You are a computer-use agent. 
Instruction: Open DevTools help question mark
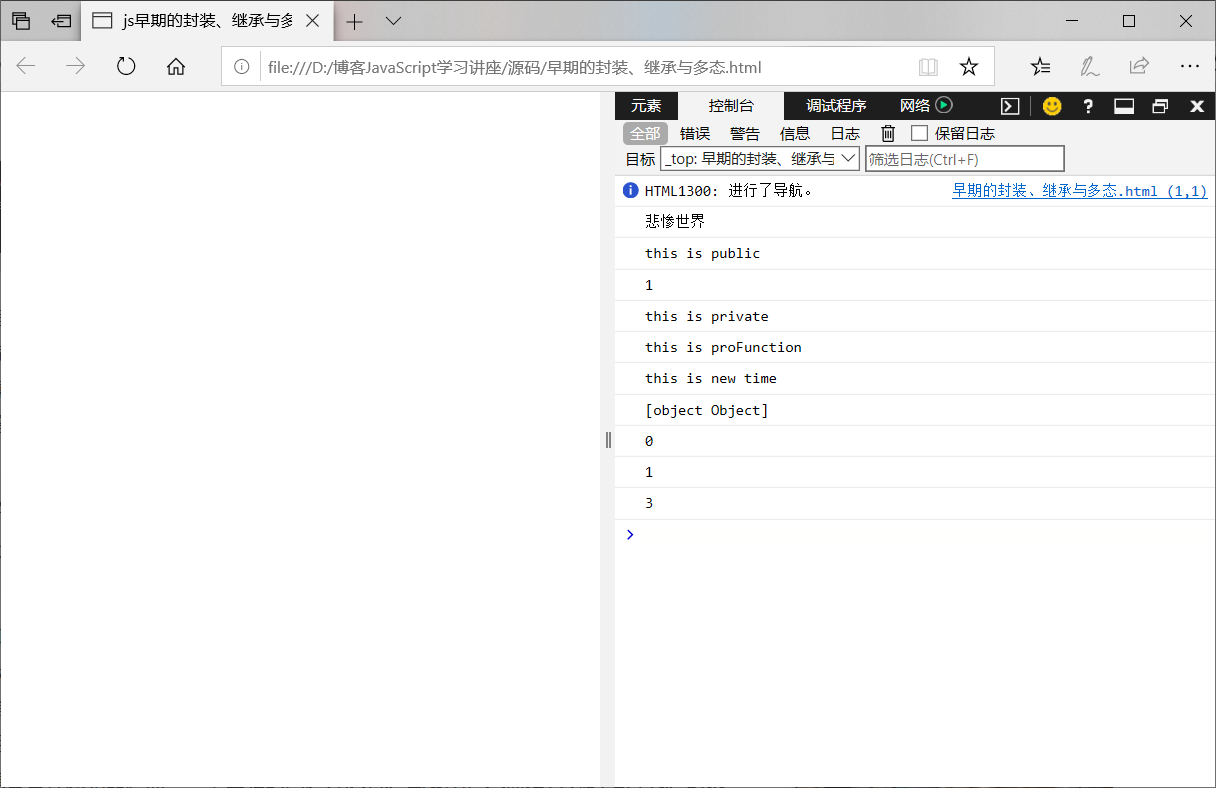tap(1088, 106)
